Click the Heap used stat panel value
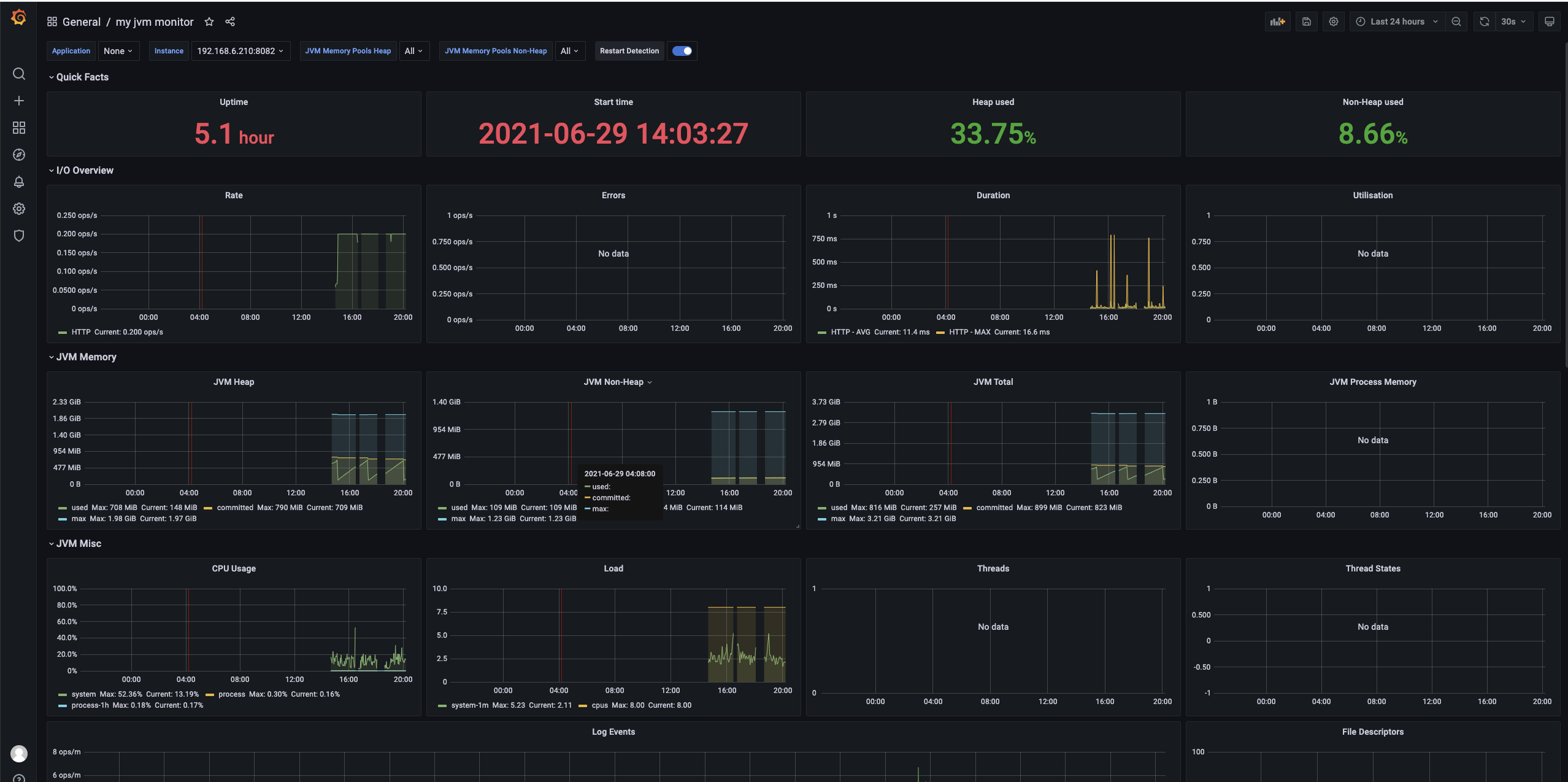1568x782 pixels. 993,134
